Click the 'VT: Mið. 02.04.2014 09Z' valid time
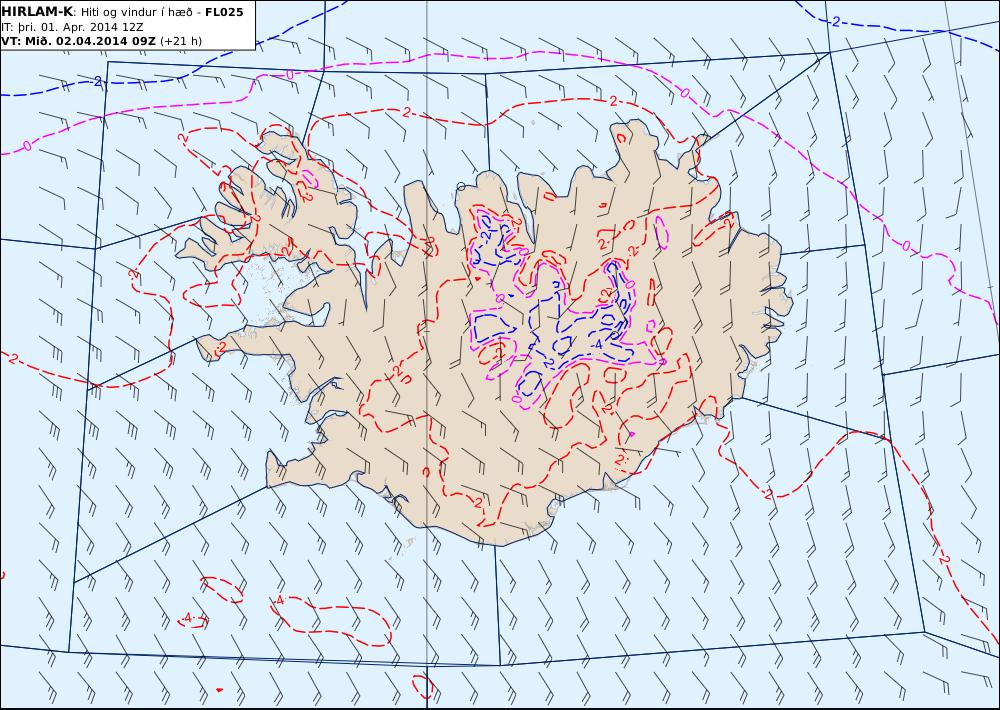Image resolution: width=1000 pixels, height=710 pixels. [78, 41]
